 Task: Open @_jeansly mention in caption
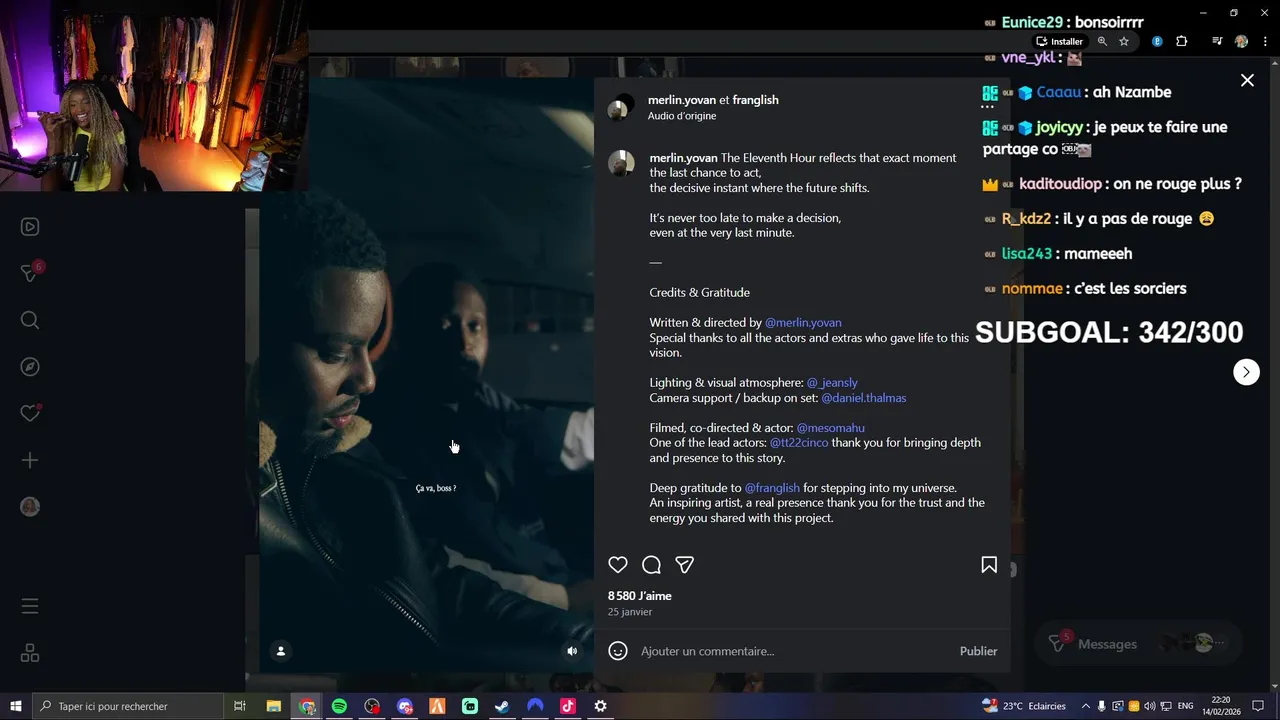coord(832,383)
